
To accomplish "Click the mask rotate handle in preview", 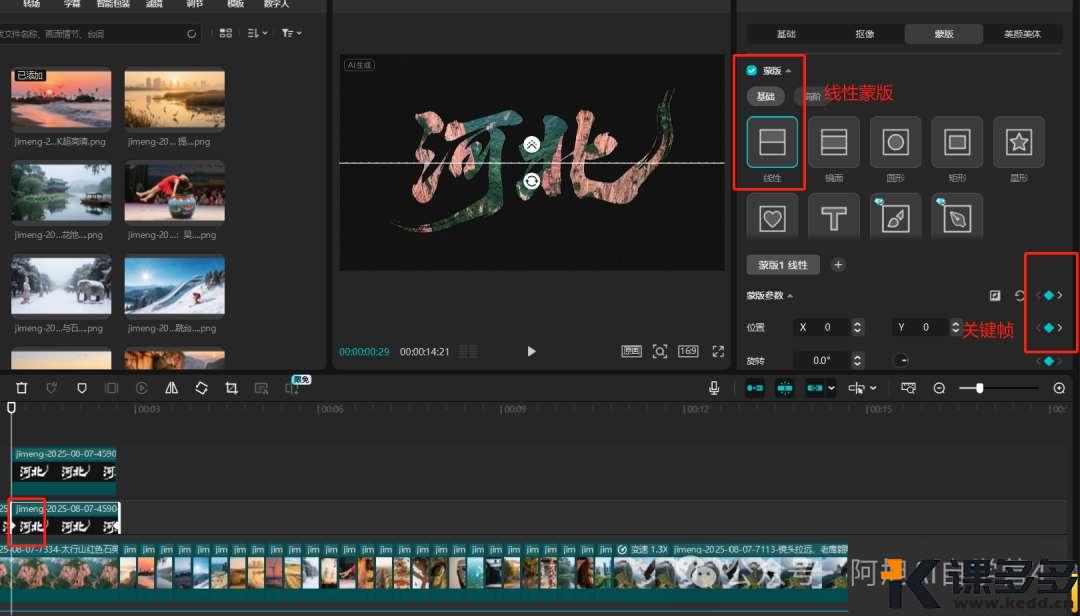I will click(x=531, y=181).
